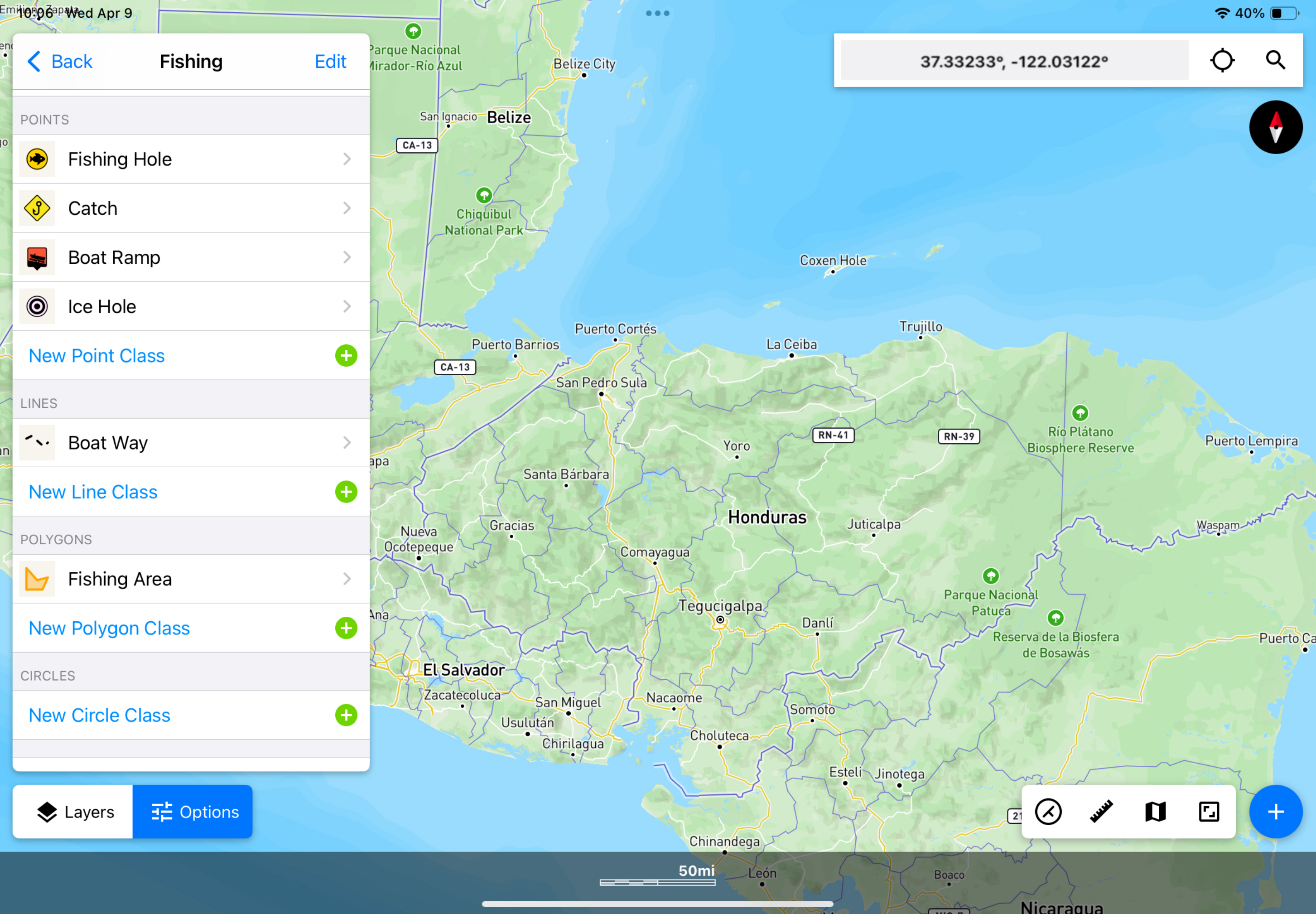Tap the Belize City label
Screen dimensions: 1316x914
click(584, 63)
